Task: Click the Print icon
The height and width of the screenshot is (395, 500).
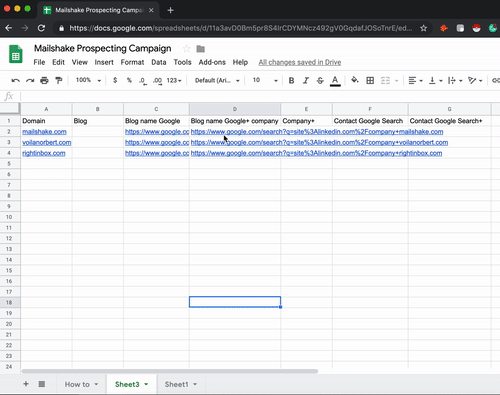Action: point(44,80)
